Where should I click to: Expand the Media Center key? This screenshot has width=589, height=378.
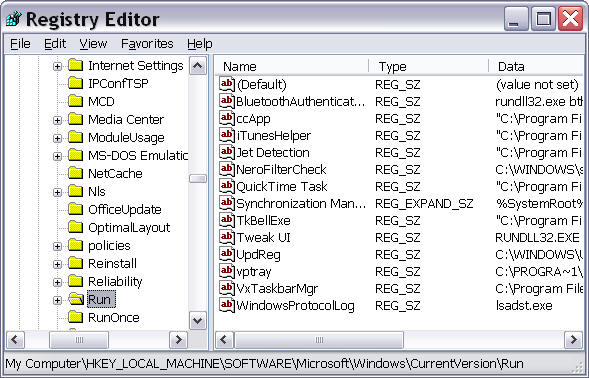57,121
